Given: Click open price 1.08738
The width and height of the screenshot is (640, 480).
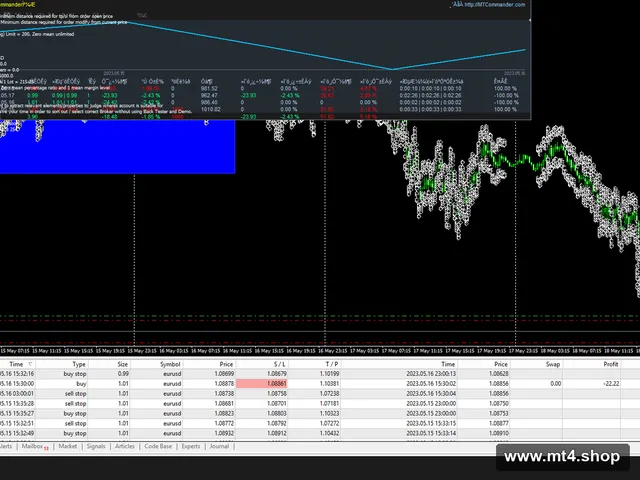Looking at the screenshot, I should [x=224, y=393].
